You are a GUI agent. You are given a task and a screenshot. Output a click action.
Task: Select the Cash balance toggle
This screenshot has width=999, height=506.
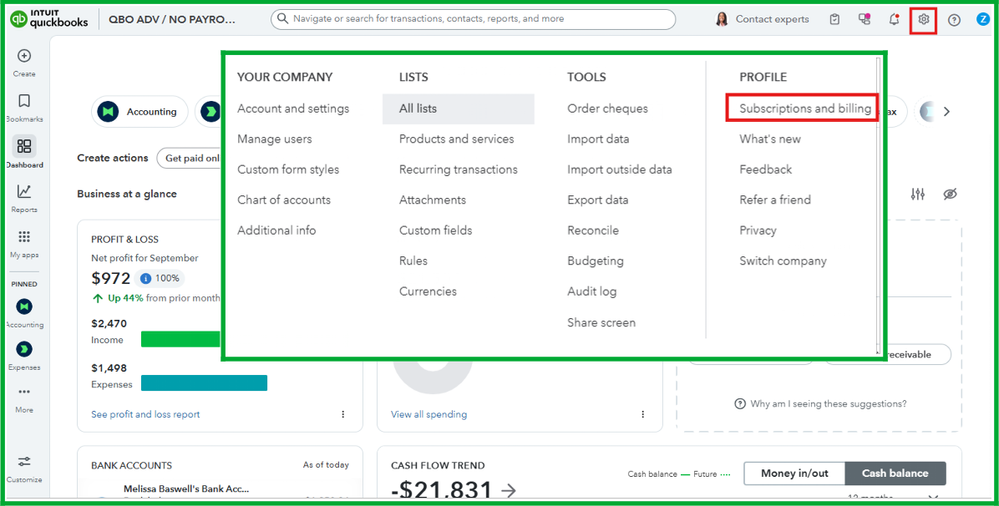coord(895,473)
